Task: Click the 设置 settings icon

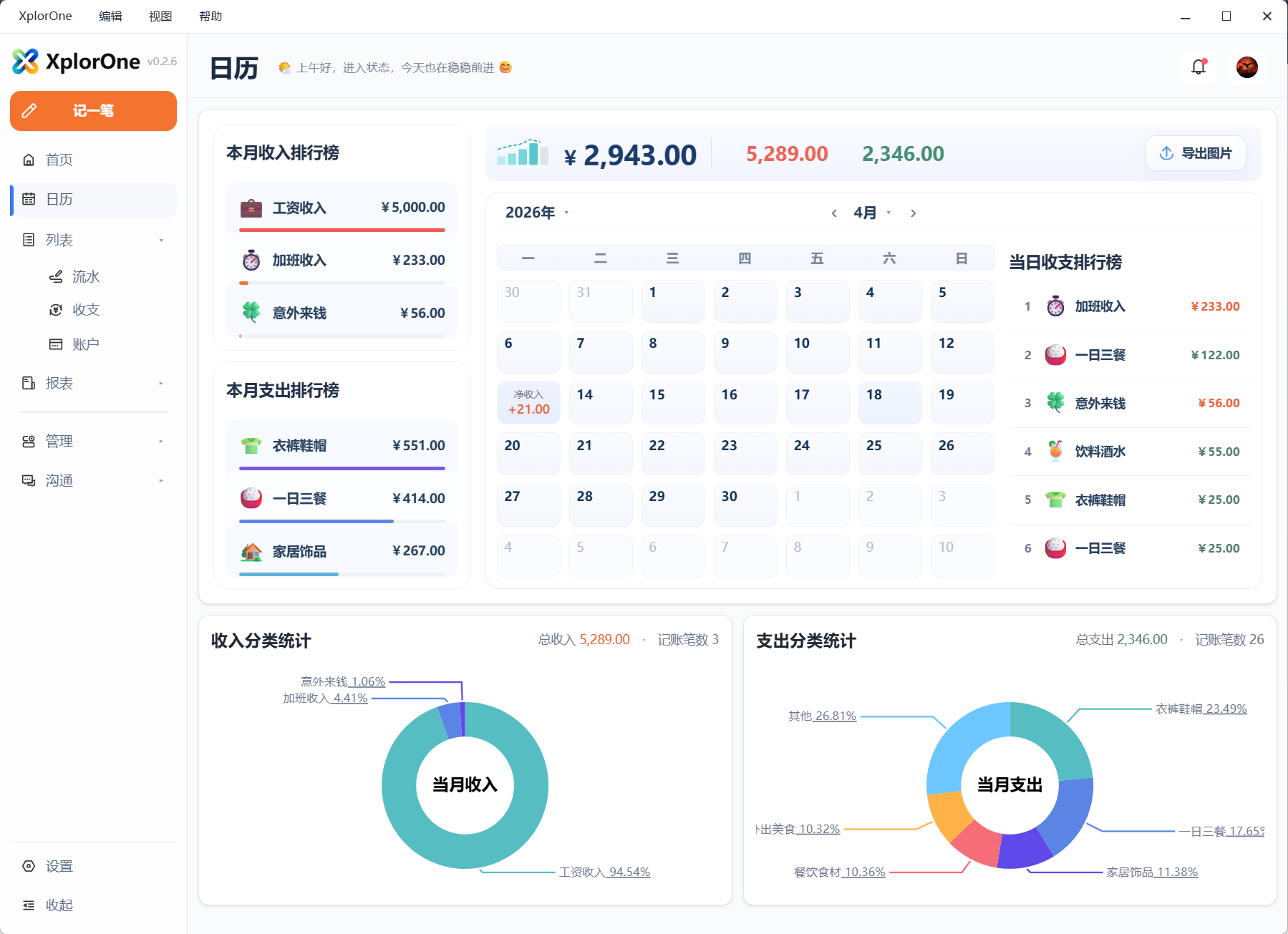Action: [29, 866]
